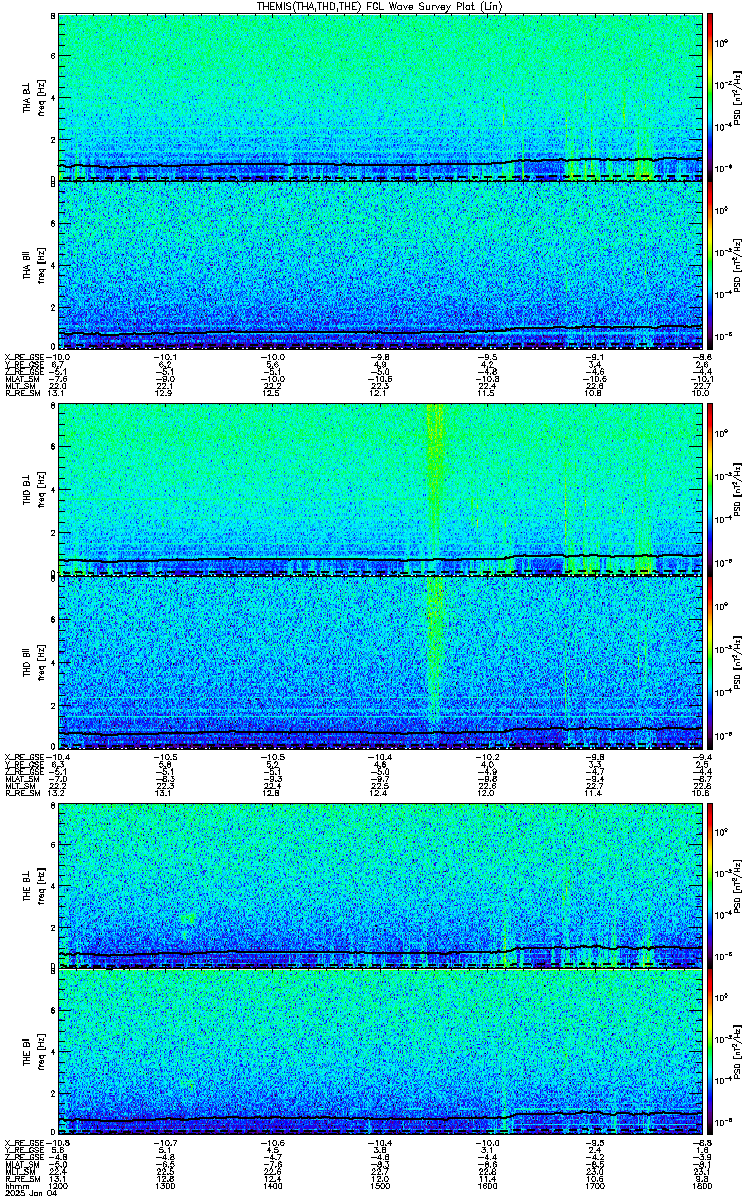
Task: Select the THA B-parallel PSD color bar
Action: [x=710, y=265]
